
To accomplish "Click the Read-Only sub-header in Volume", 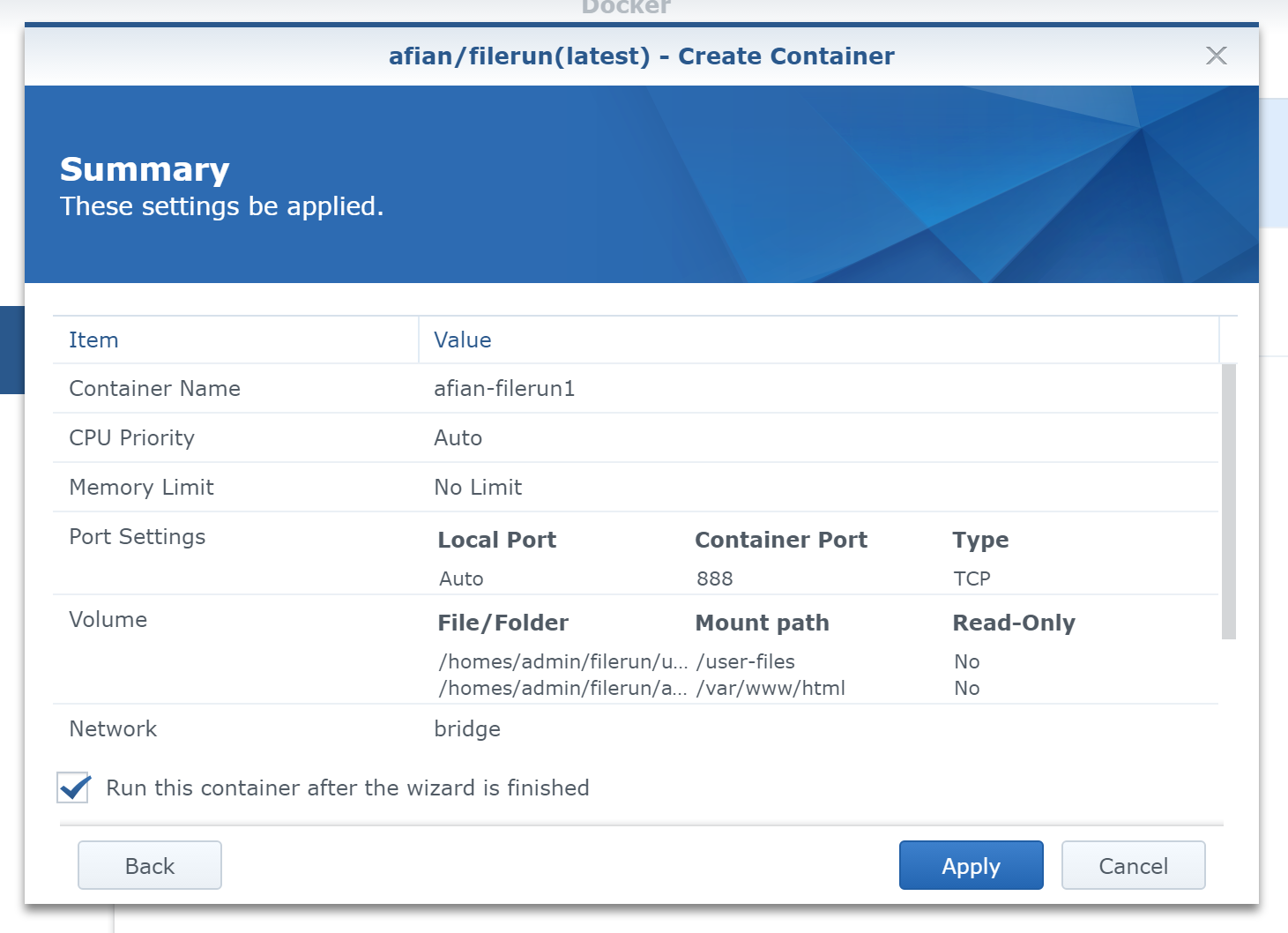I will coord(1014,623).
